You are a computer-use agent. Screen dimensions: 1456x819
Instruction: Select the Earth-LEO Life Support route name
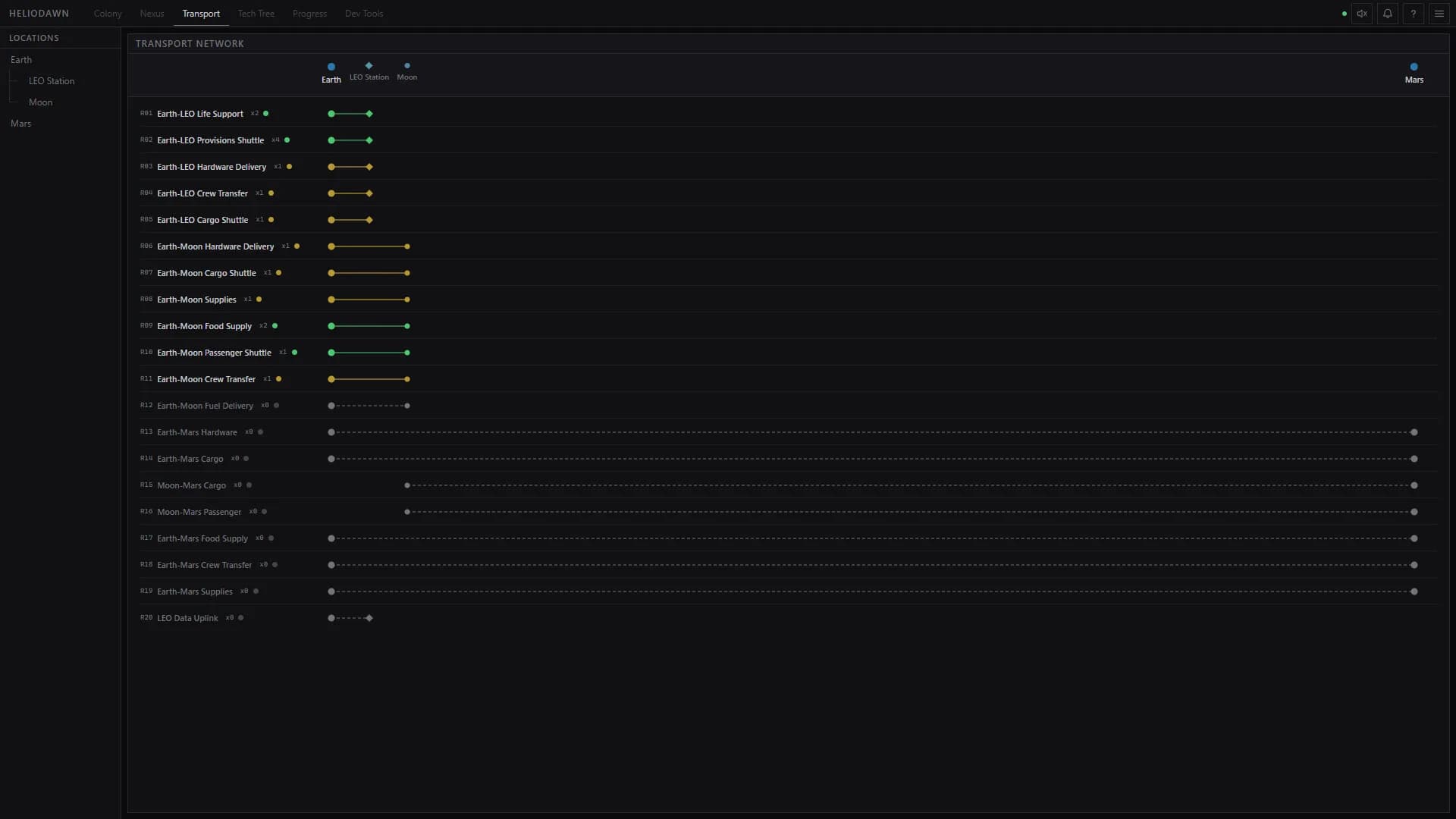200,114
